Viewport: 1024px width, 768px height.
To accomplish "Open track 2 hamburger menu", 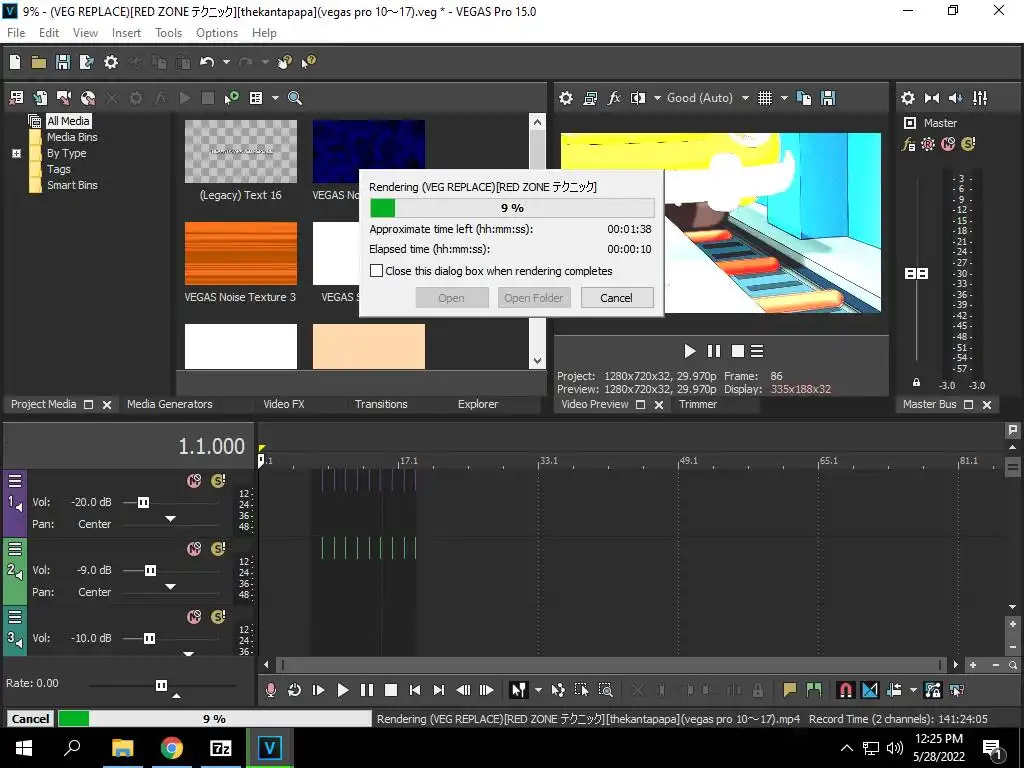I will [x=15, y=549].
